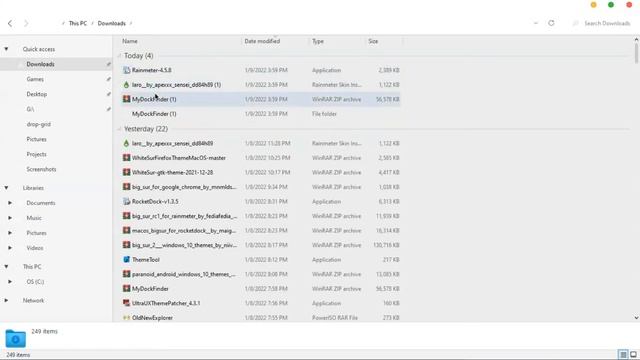Open Desktop in Quick access
640x360 pixels.
[x=37, y=94]
